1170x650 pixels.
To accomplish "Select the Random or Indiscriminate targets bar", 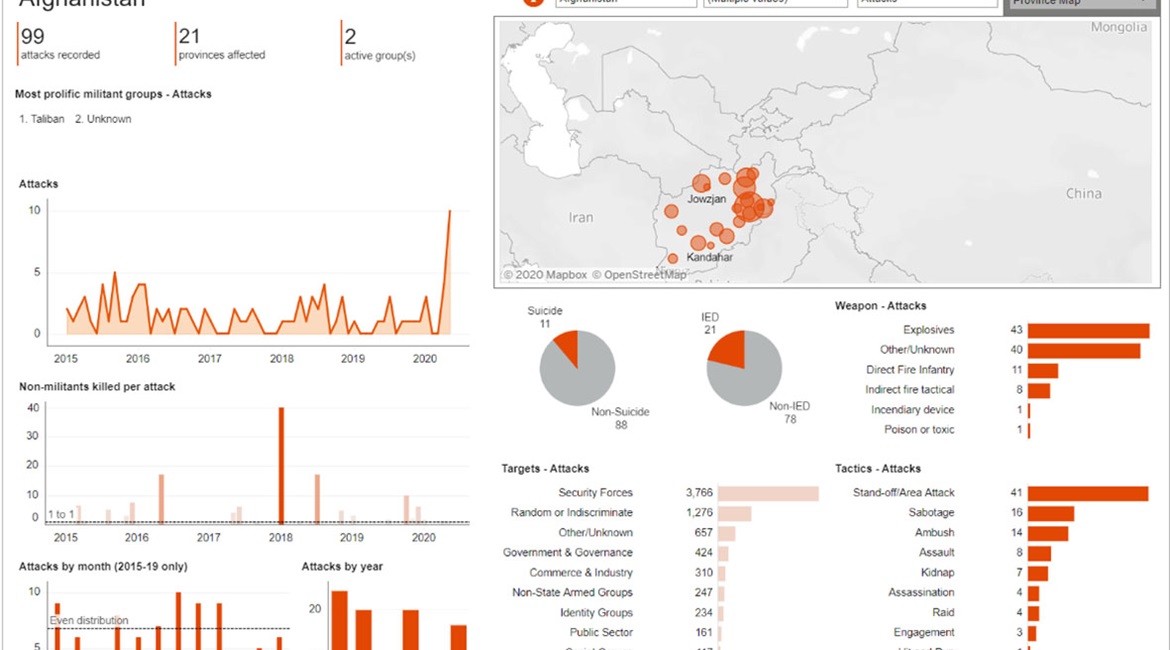I will 734,513.
